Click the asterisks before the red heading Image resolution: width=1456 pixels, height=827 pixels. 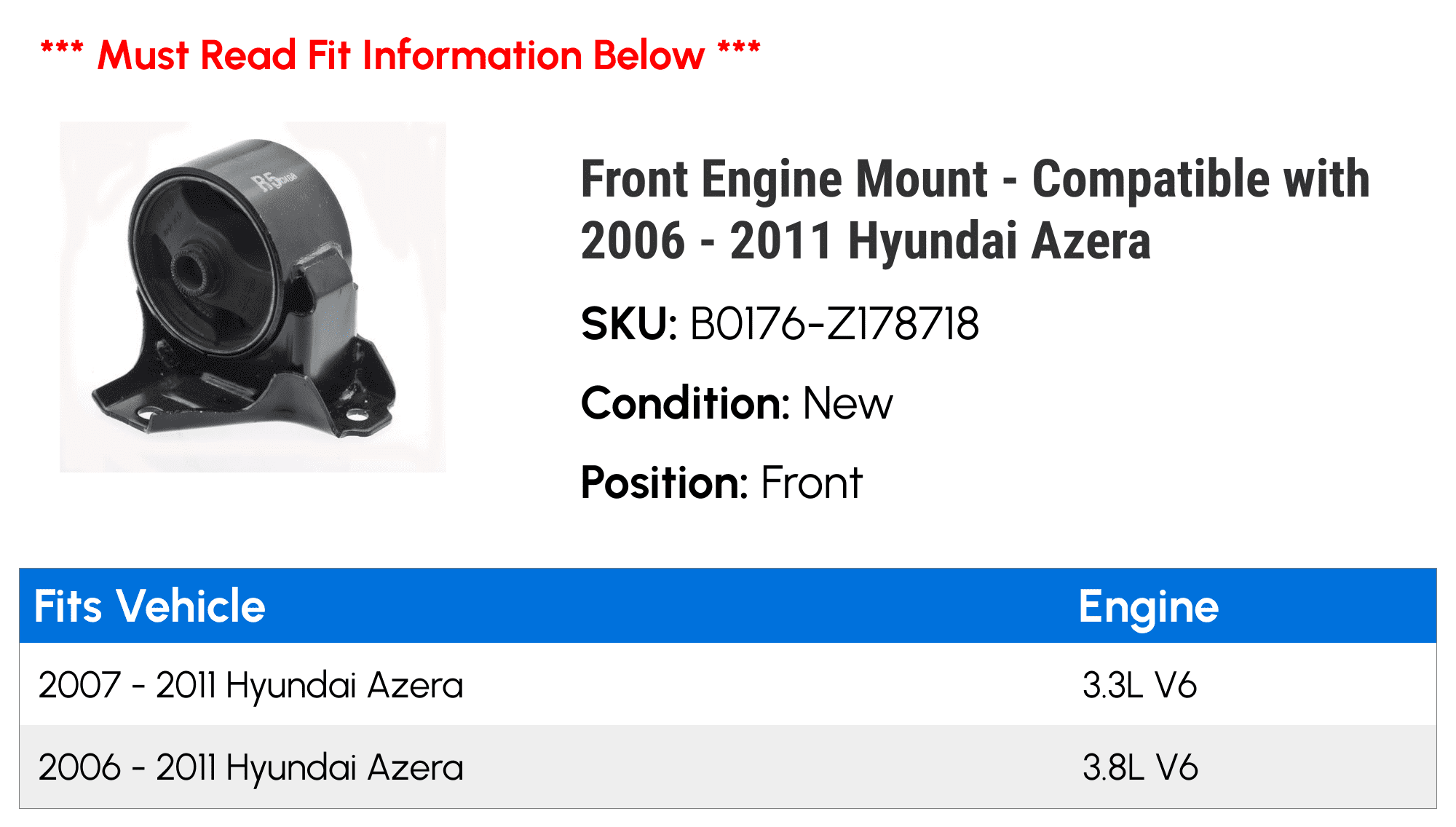point(62,50)
